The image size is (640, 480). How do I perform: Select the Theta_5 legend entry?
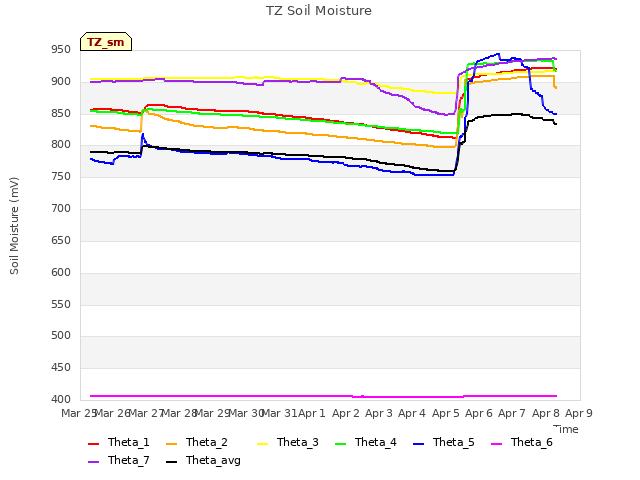click(444, 442)
